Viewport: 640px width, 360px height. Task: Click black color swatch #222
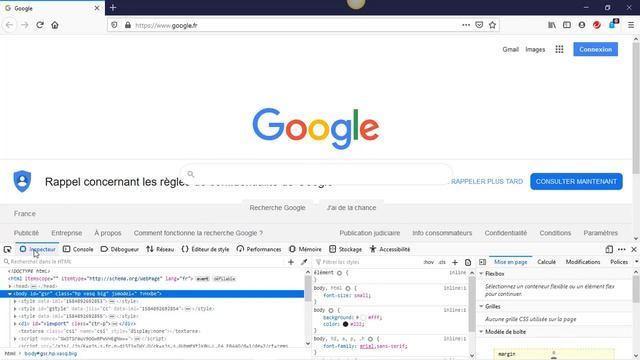346,324
